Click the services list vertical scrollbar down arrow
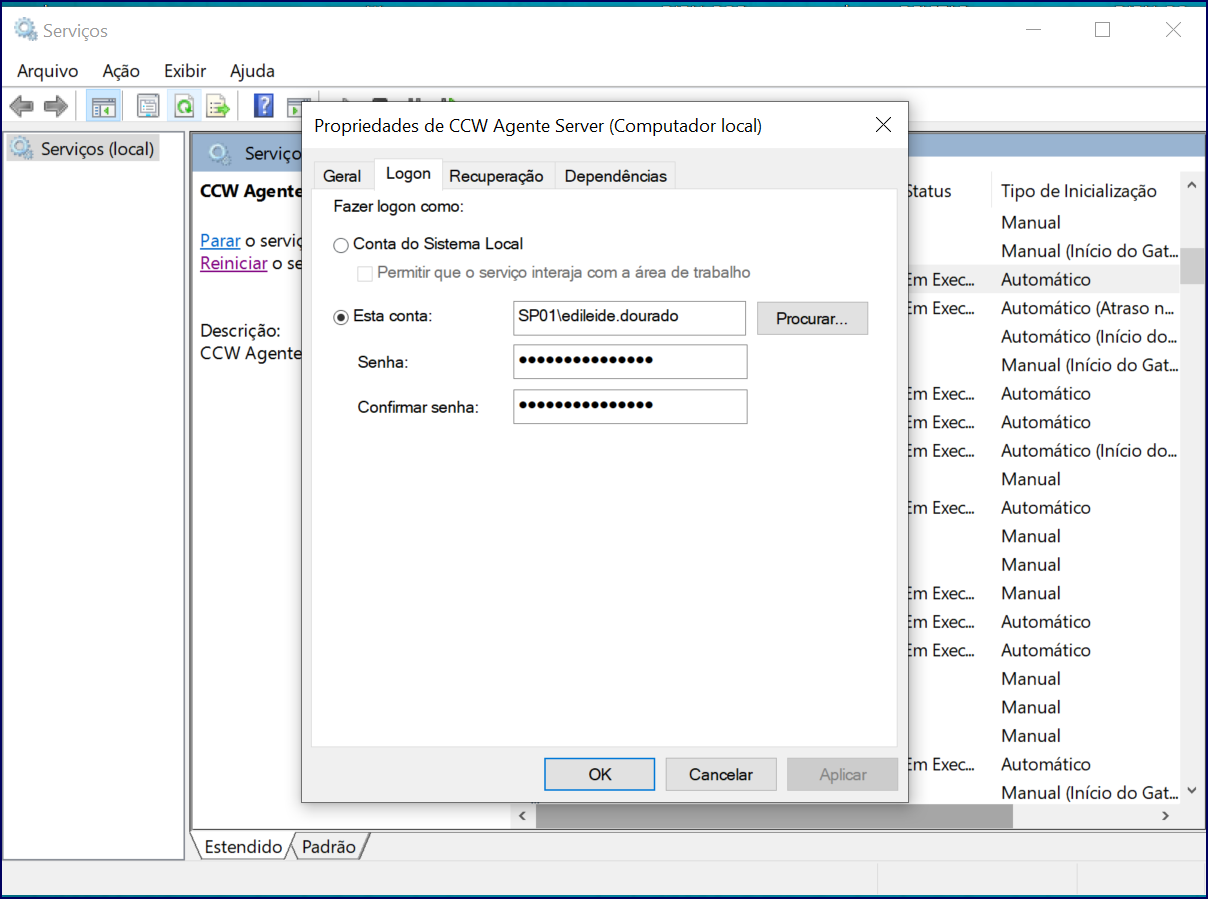Image resolution: width=1208 pixels, height=899 pixels. pyautogui.click(x=1191, y=791)
